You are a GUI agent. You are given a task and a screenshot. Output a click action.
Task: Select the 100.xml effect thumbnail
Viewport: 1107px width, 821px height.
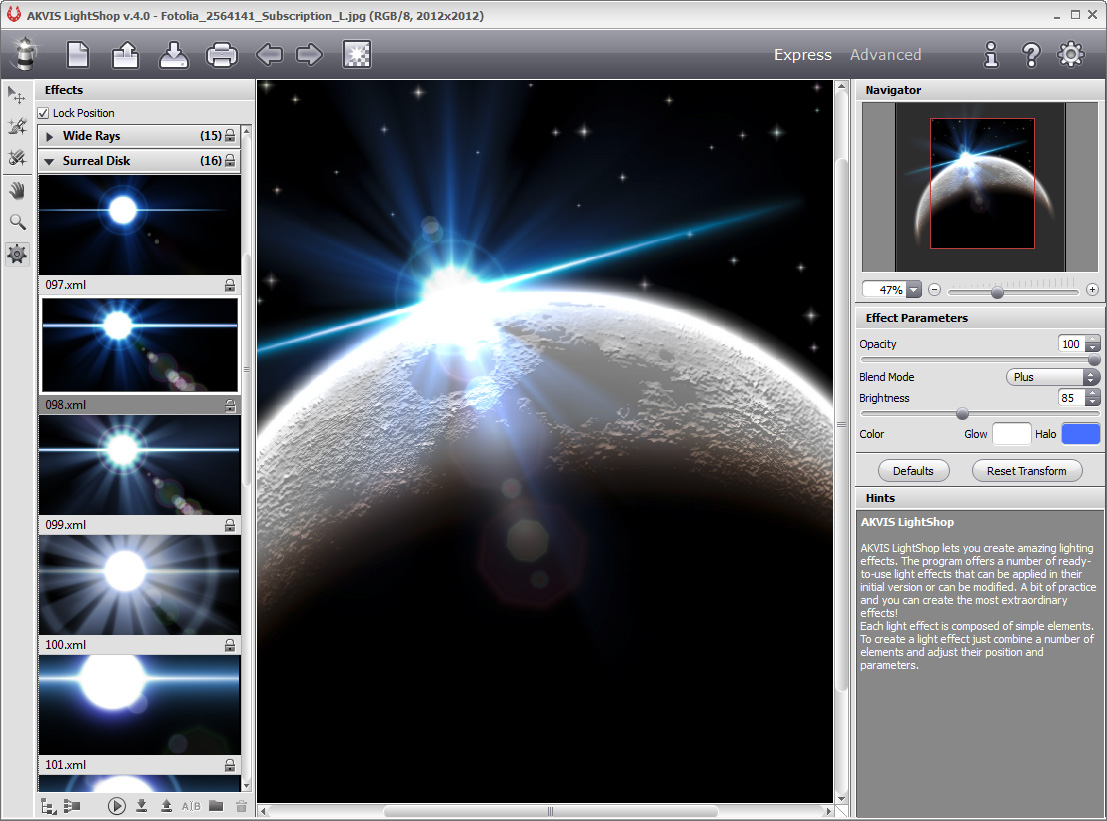[140, 585]
